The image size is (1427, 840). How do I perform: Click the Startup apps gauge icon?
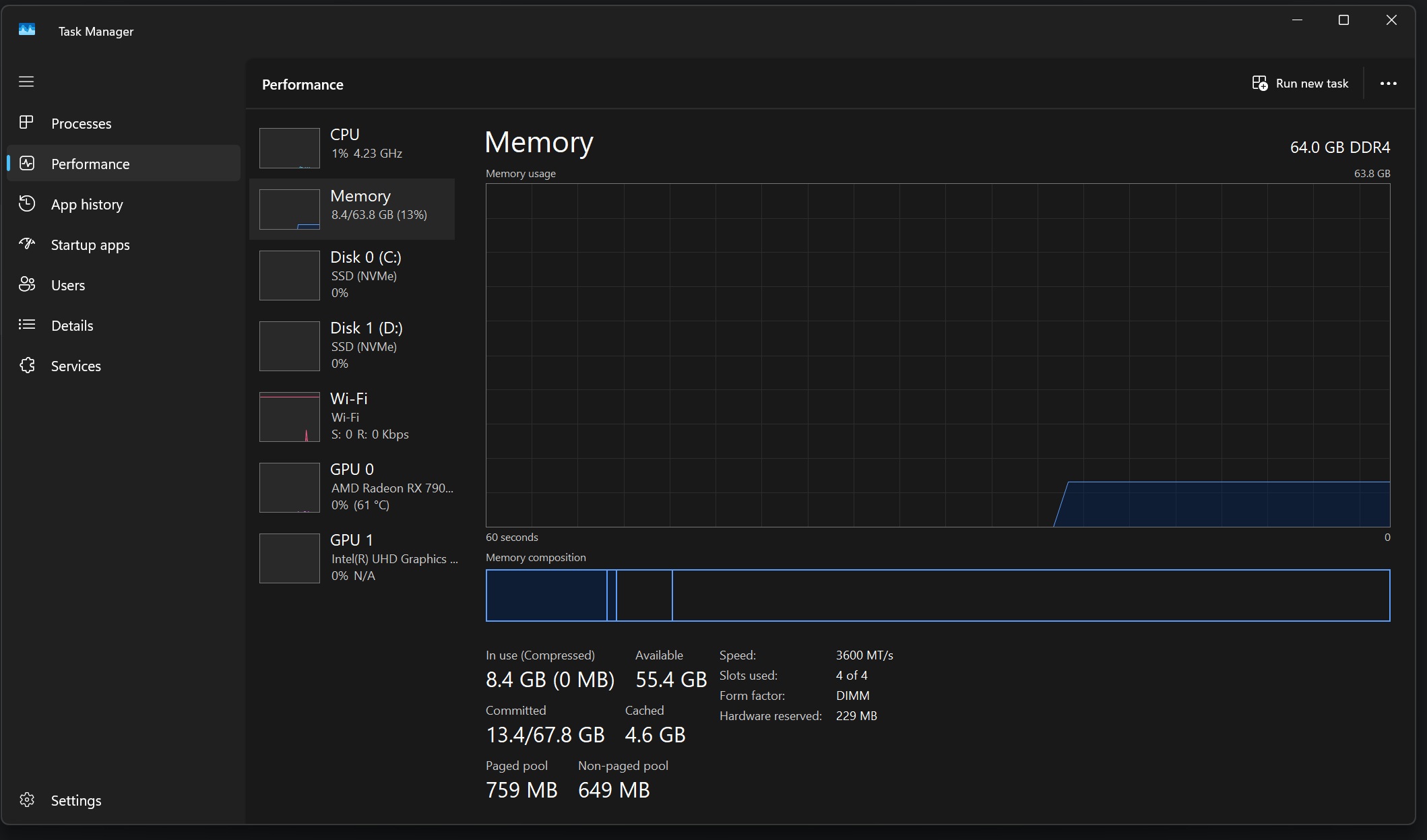tap(27, 244)
